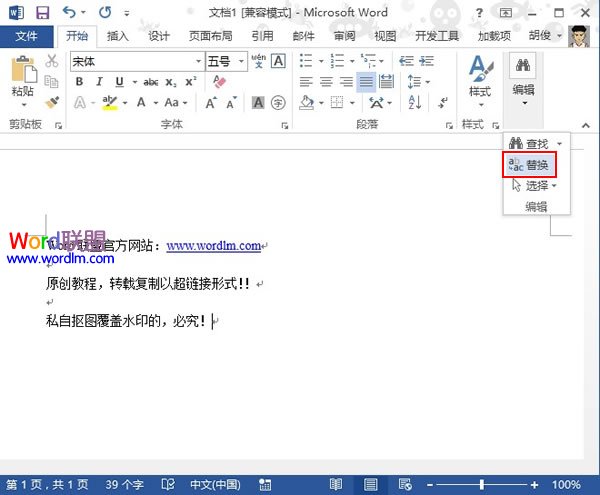
Task: Add the phonetic guide (wén) to text
Action: [258, 61]
